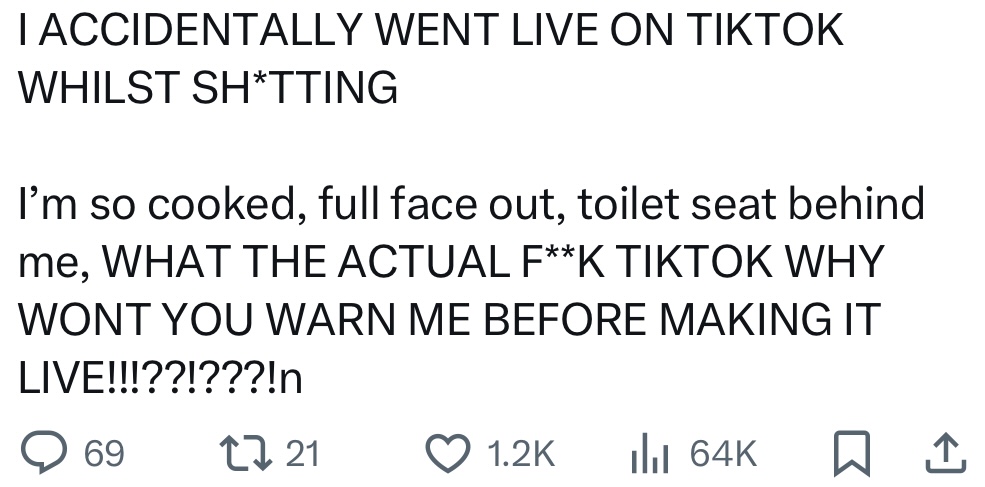Like the post with heart icon
Screen dimensions: 985x487
tap(446, 453)
